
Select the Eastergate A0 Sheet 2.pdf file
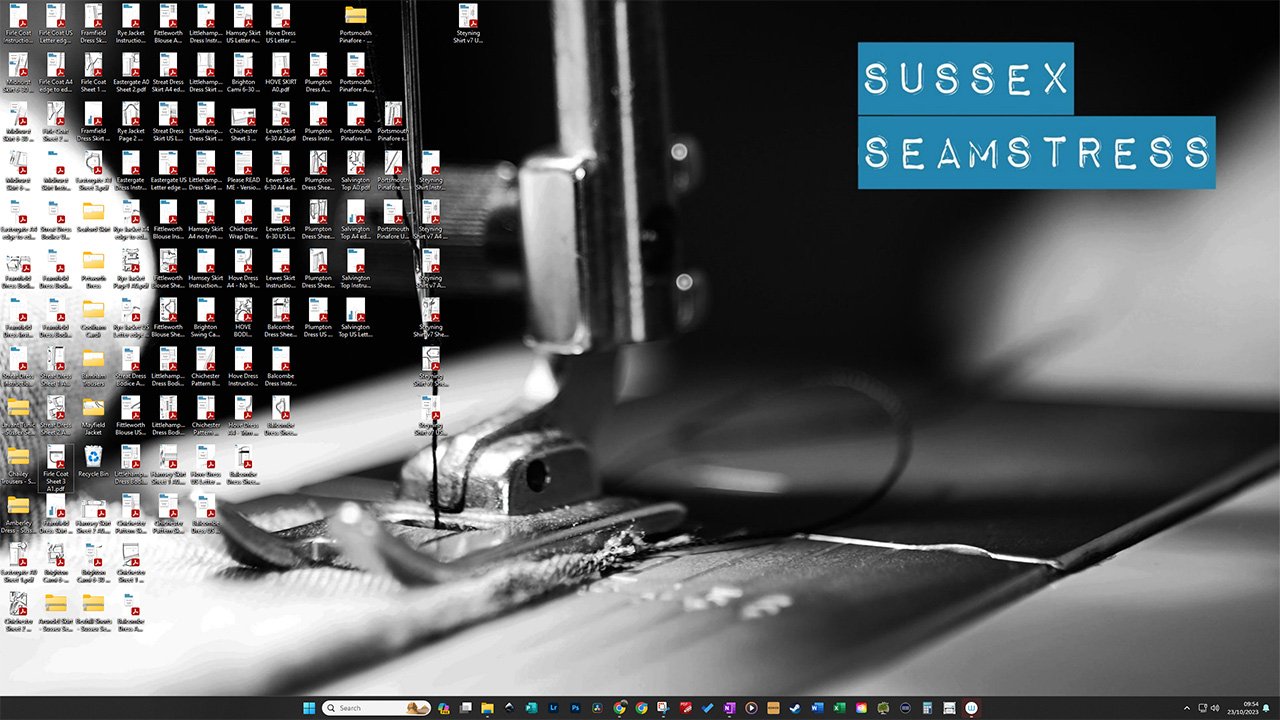131,75
